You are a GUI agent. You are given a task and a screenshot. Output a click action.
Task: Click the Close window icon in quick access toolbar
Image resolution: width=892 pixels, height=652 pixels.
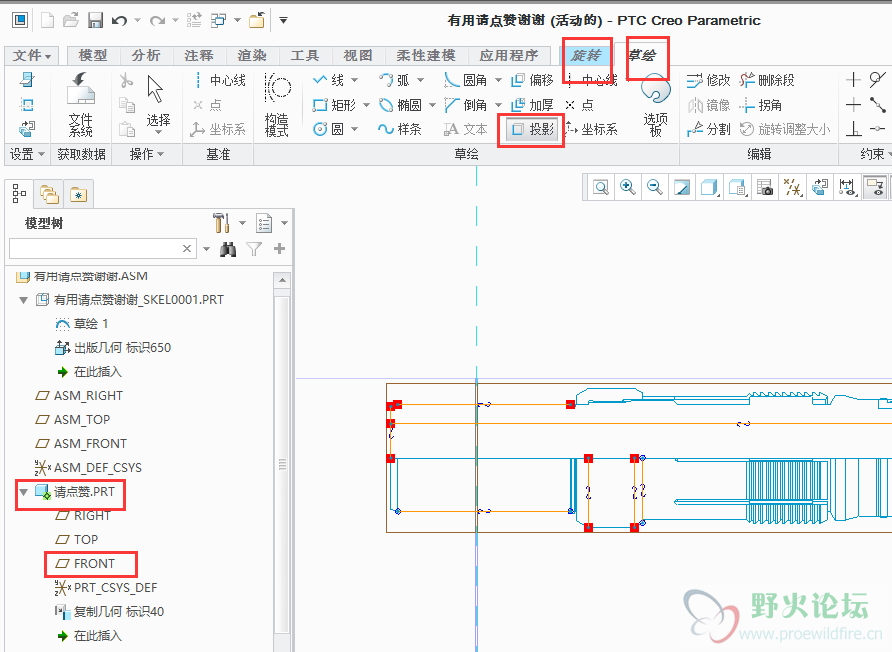(257, 21)
